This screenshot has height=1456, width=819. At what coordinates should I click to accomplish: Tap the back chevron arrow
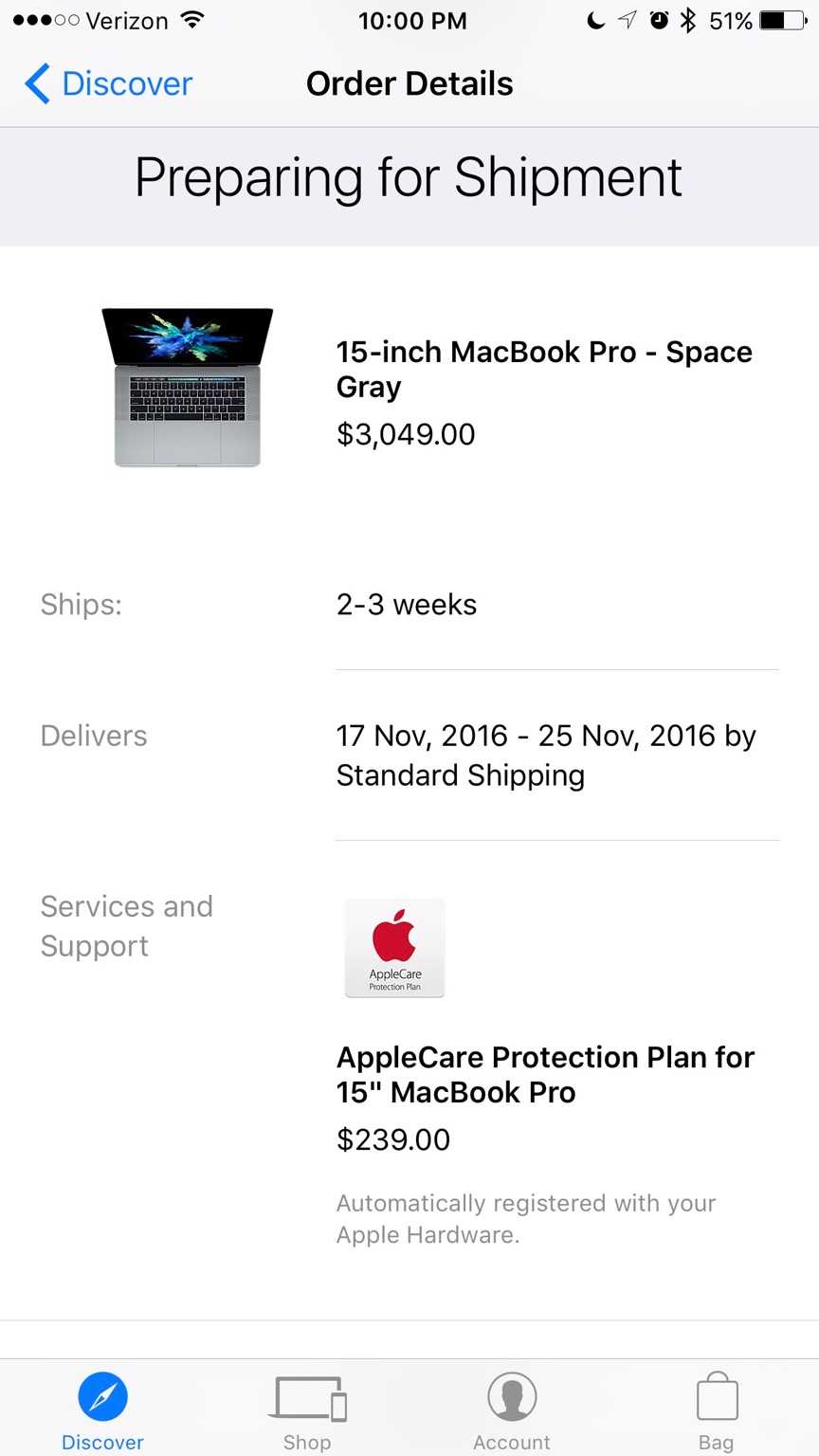(37, 83)
